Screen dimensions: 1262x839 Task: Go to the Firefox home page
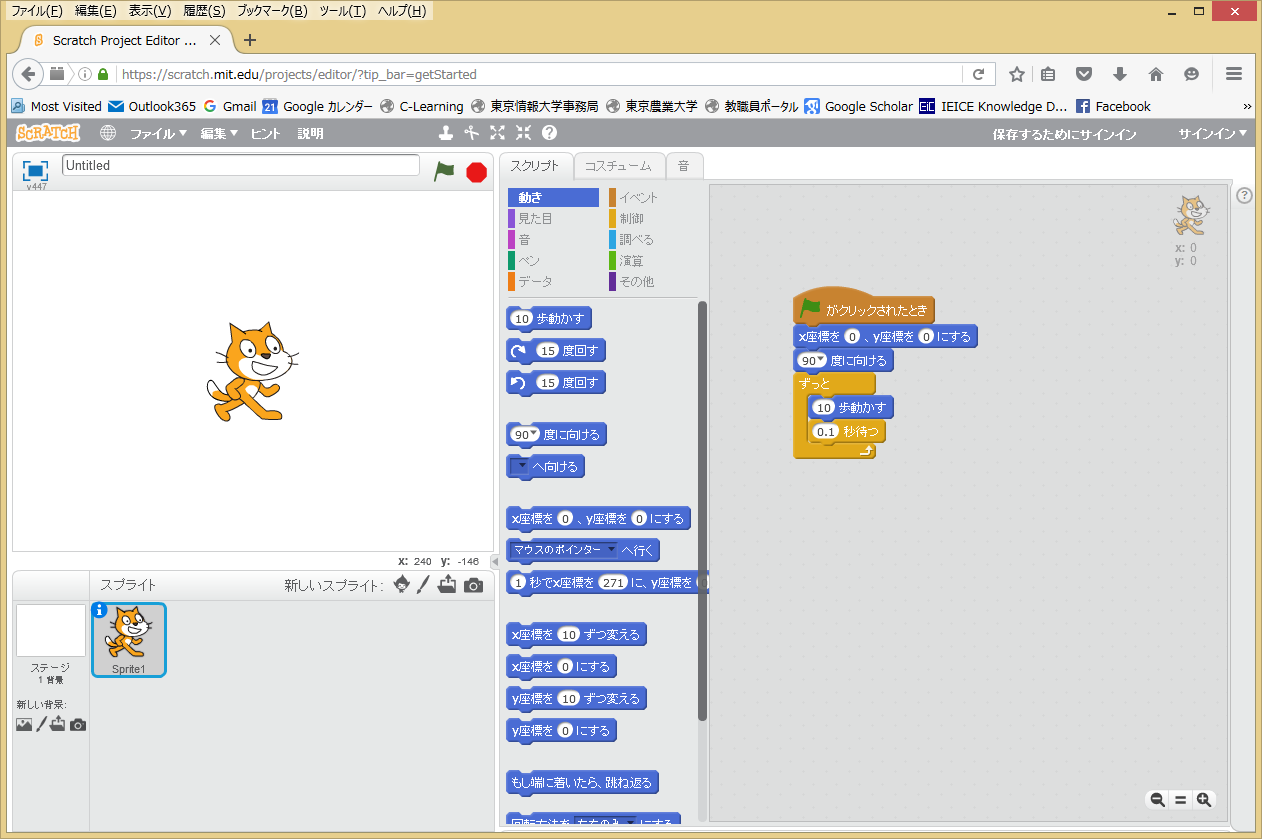coord(1156,74)
